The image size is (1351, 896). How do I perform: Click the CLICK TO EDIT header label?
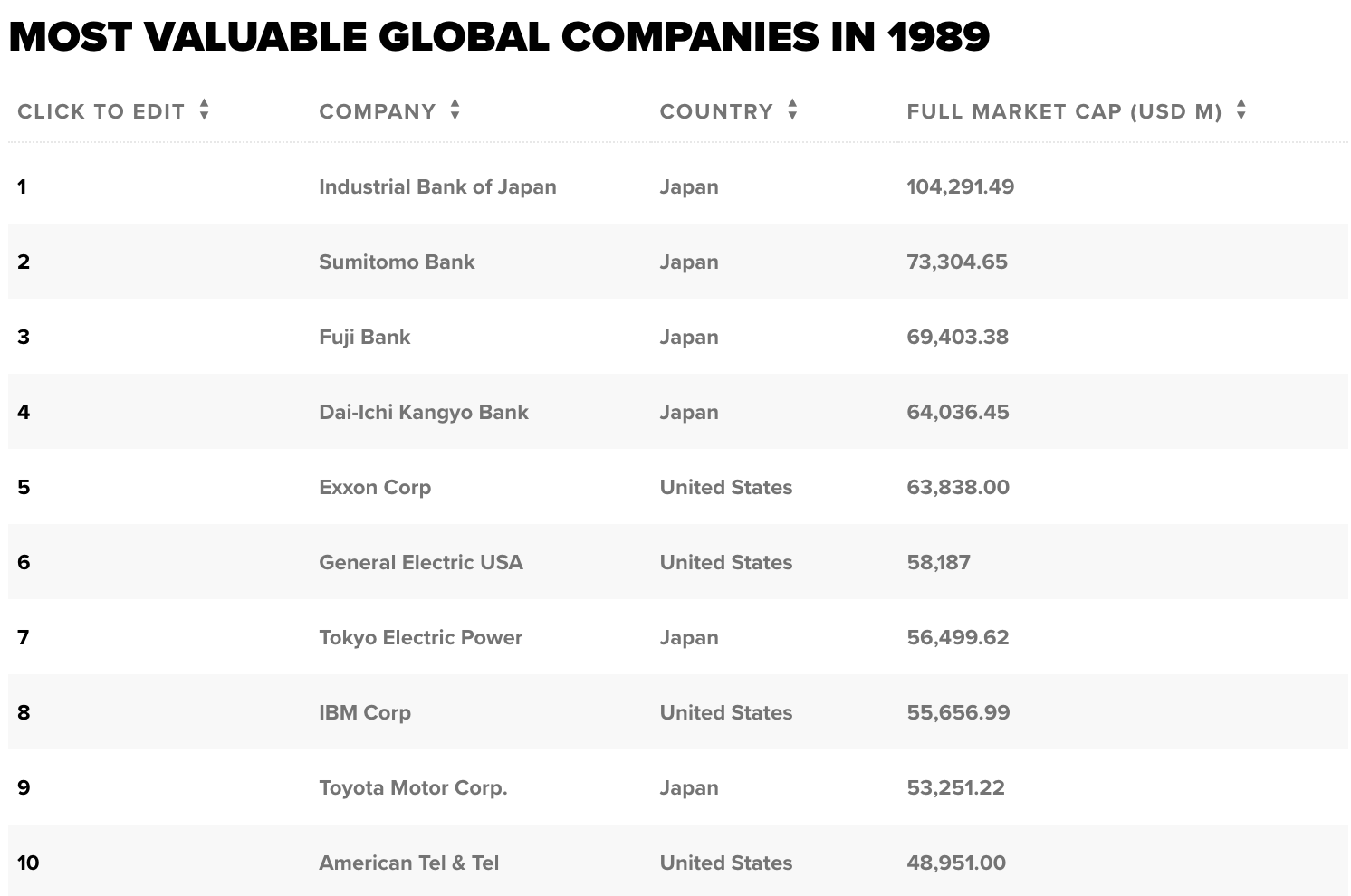coord(101,111)
